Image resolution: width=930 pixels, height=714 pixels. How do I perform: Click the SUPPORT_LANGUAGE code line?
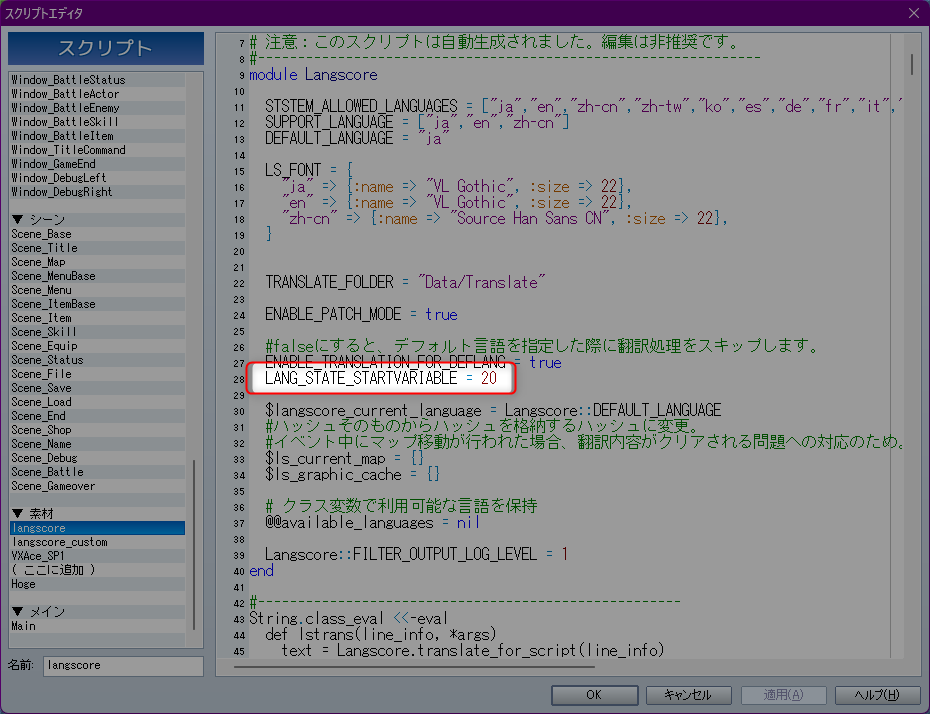click(417, 123)
